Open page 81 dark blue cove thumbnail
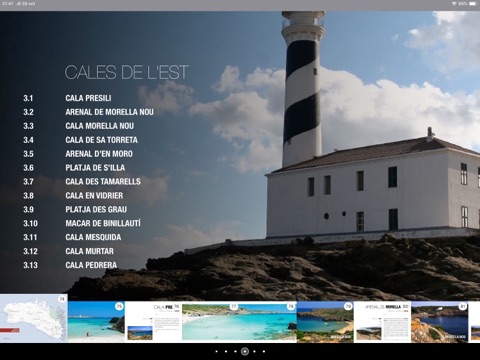Image resolution: width=480 pixels, height=360 pixels. pos(440,322)
